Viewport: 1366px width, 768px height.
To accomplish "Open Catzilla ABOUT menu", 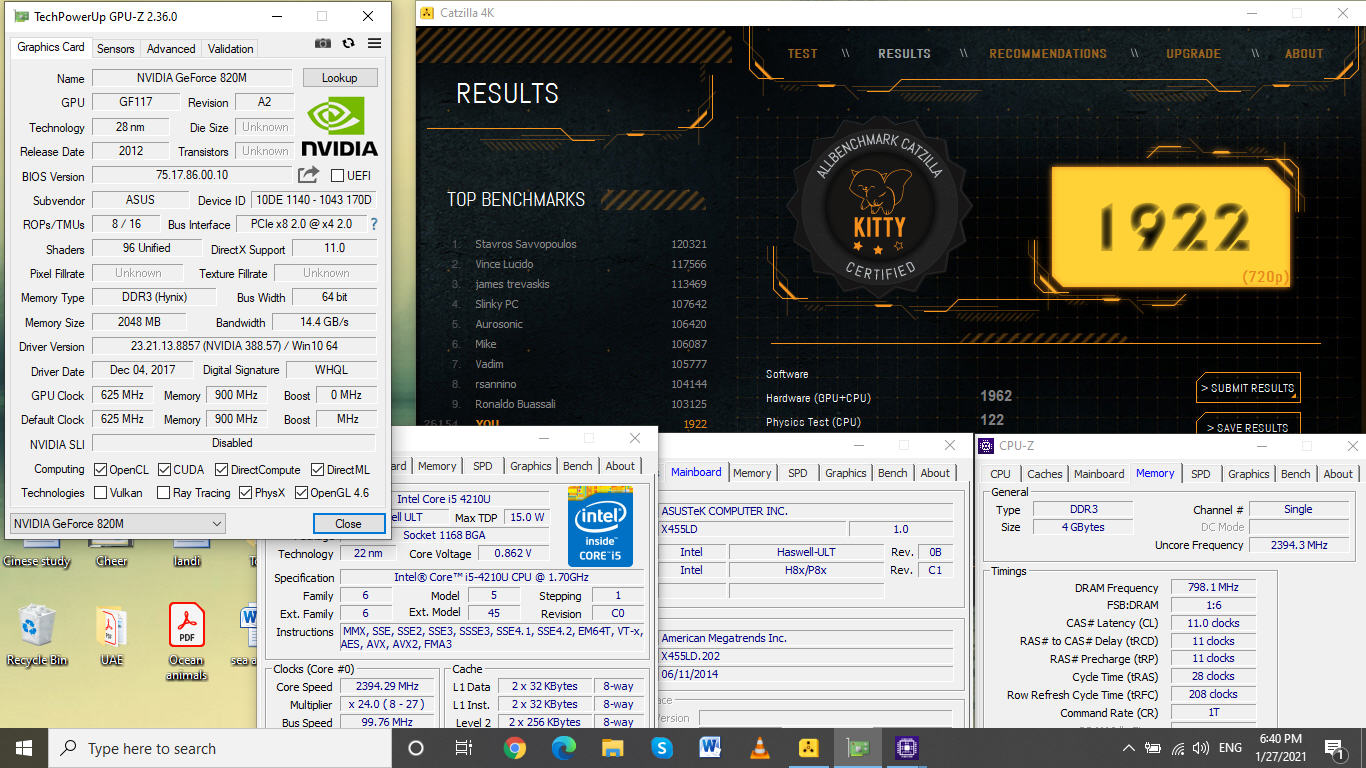I will click(1304, 54).
